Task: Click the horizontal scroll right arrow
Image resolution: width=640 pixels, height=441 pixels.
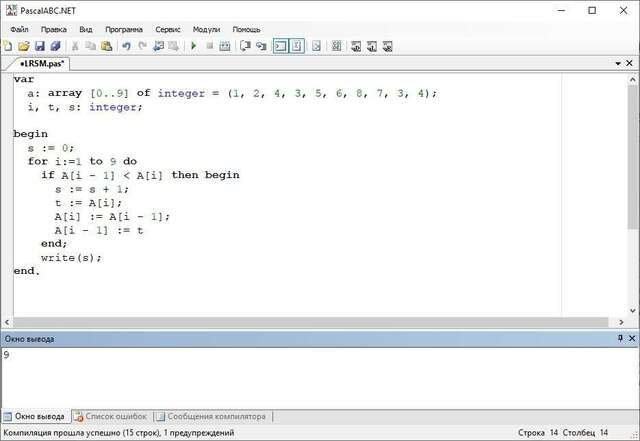Action: coord(622,322)
